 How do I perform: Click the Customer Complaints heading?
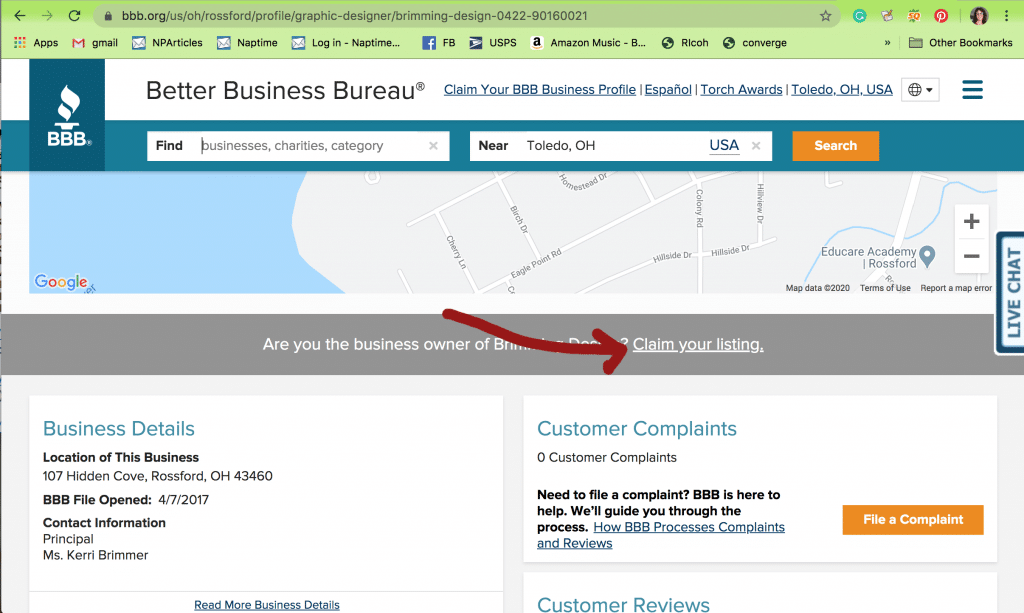pos(637,428)
